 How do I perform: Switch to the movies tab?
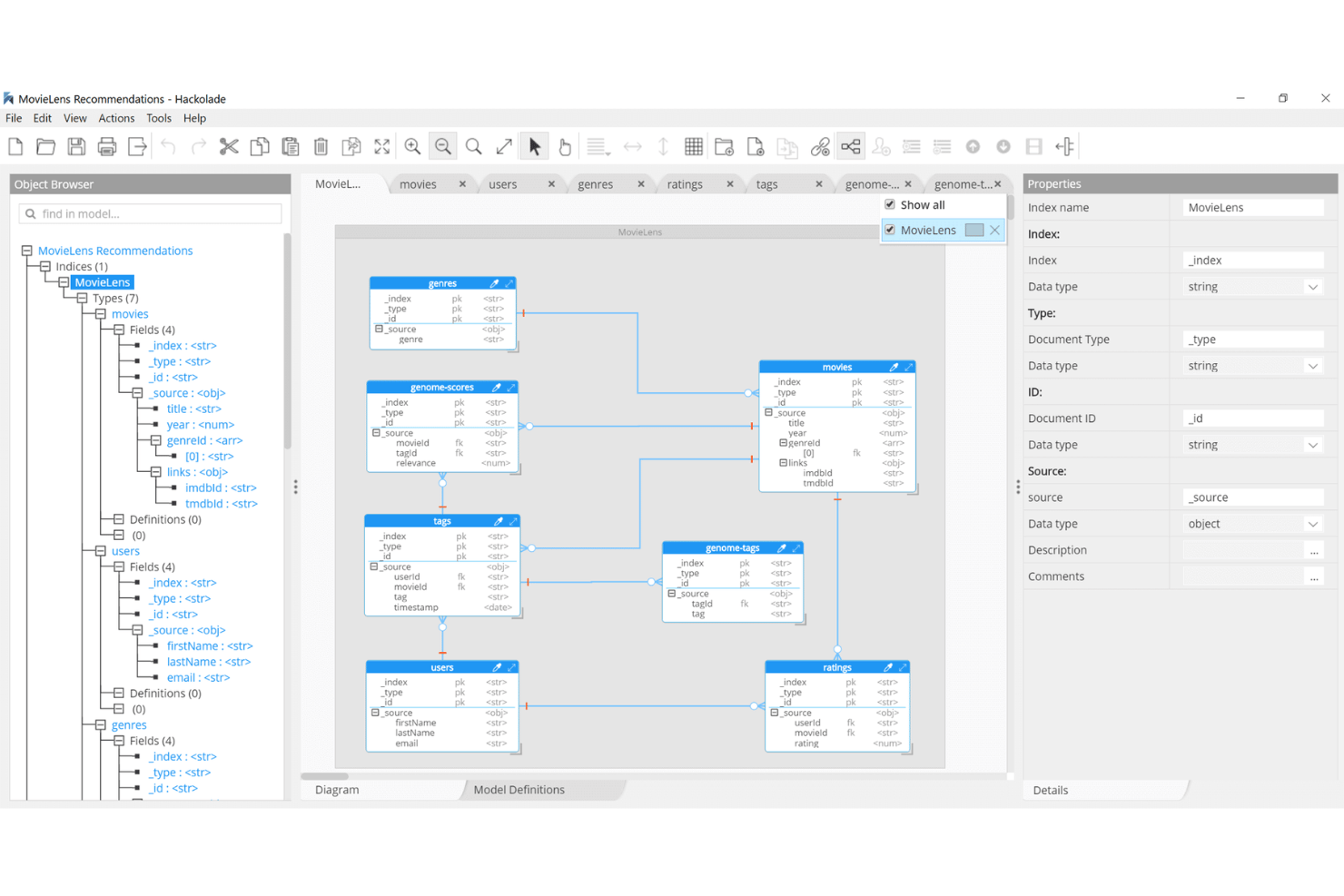[x=418, y=184]
